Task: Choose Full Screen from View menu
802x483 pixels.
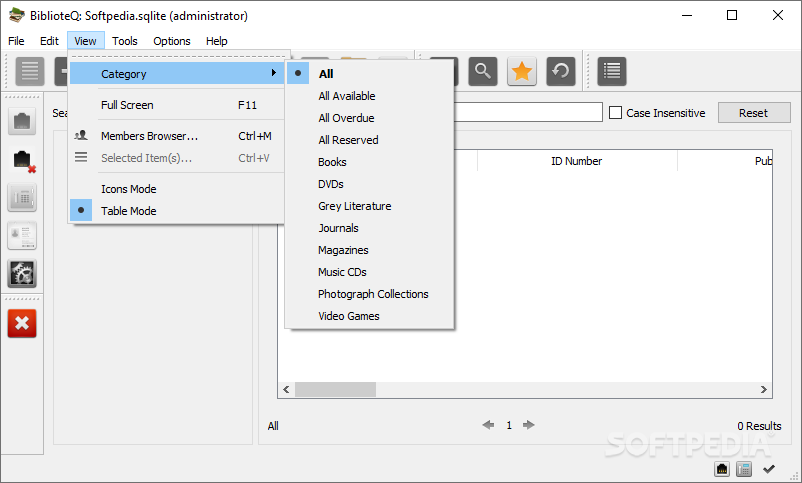Action: [x=177, y=105]
